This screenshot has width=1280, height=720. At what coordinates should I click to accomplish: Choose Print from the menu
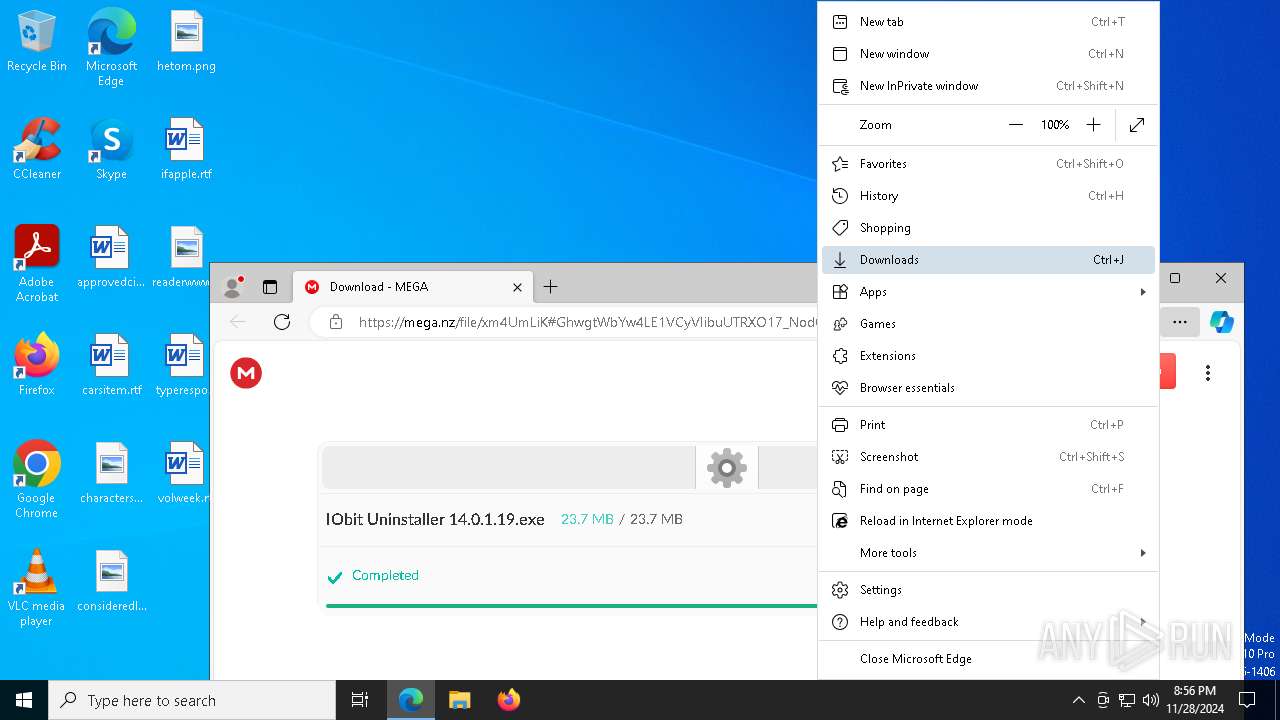pyautogui.click(x=988, y=425)
